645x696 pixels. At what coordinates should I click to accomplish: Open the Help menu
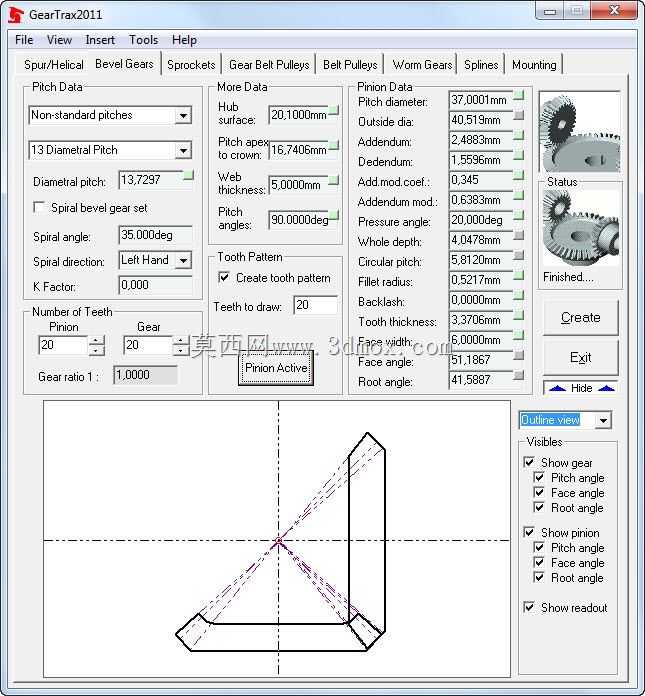(x=184, y=40)
